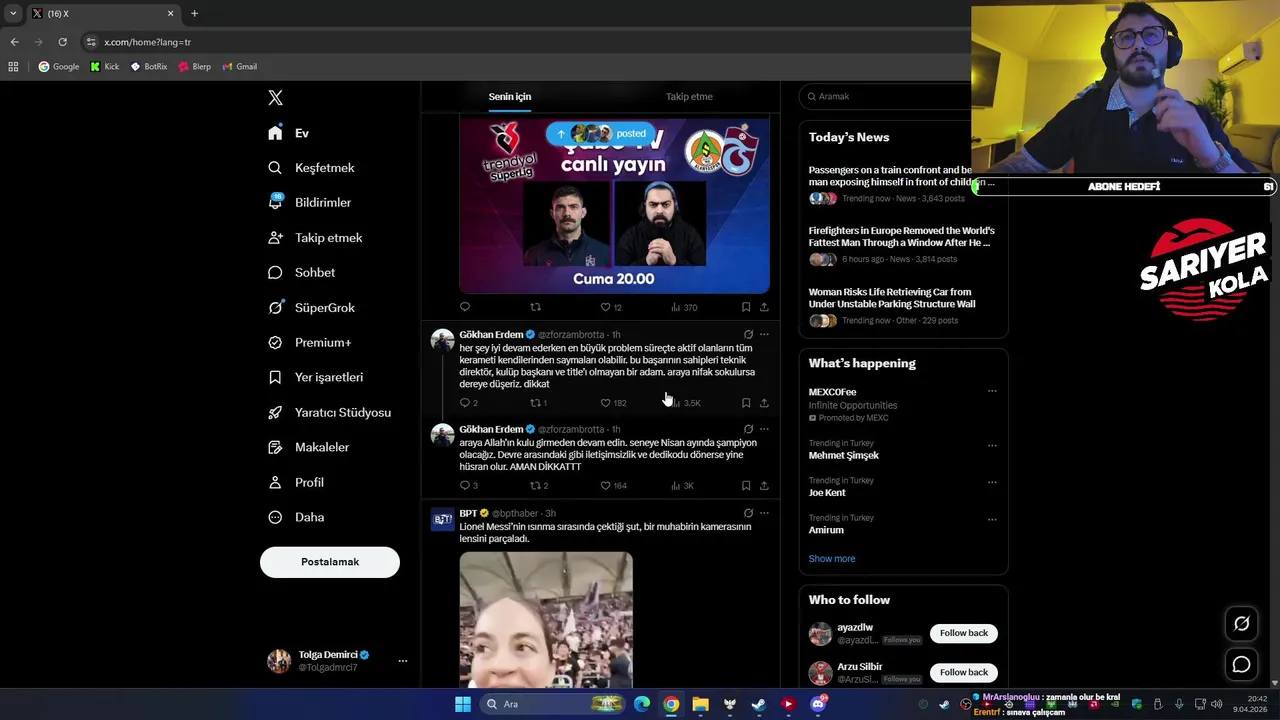Open floating Grok button at right edge
Viewport: 1280px width, 720px height.
tap(1241, 624)
